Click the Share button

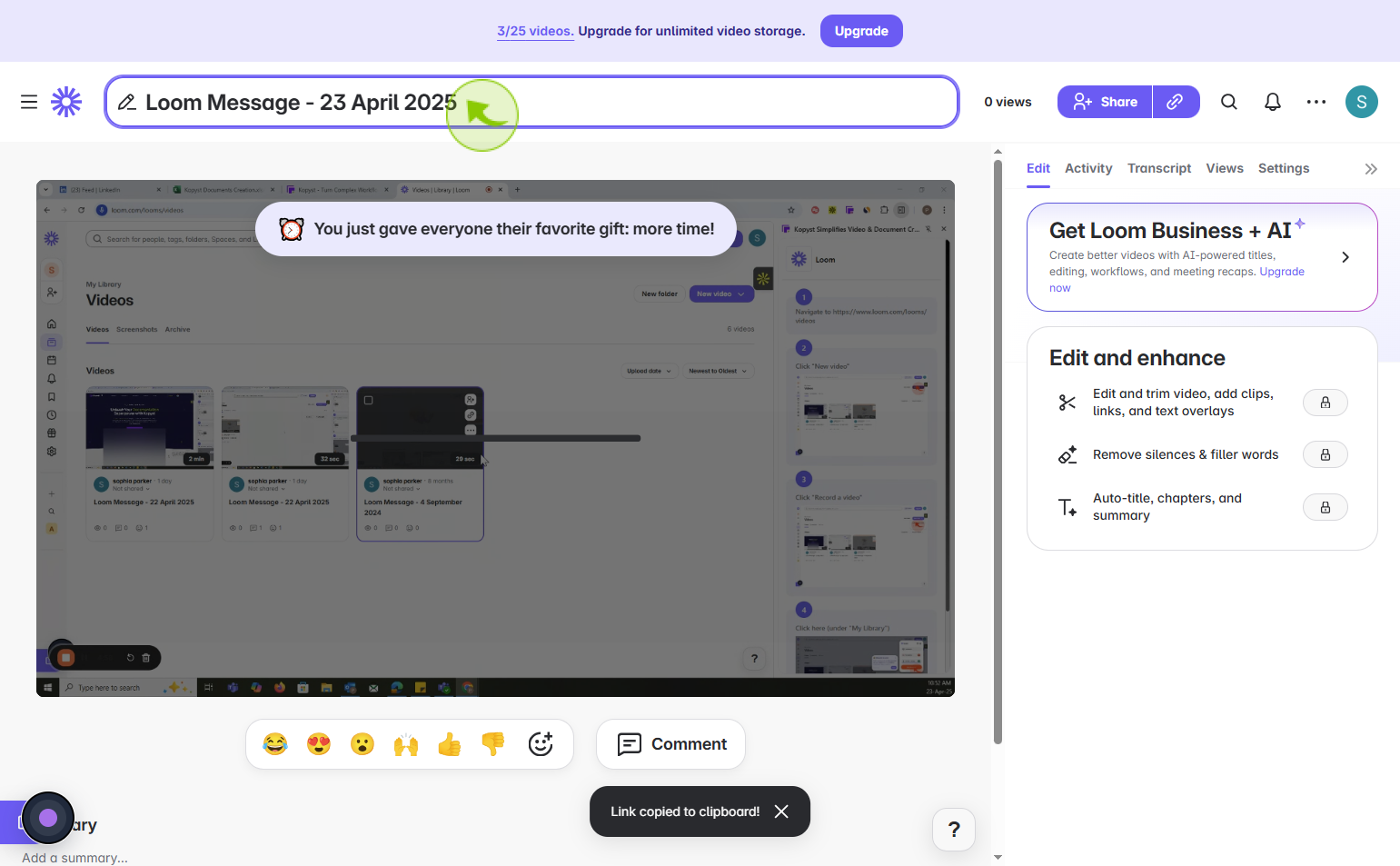pos(1105,102)
